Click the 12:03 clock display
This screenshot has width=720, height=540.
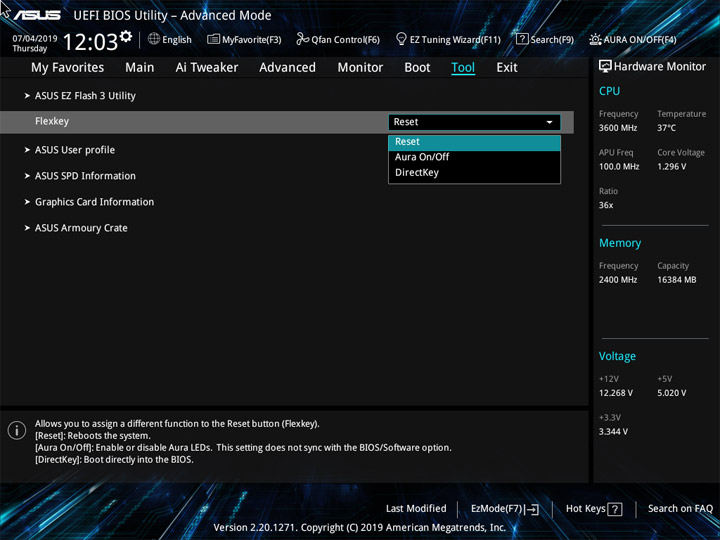[90, 42]
